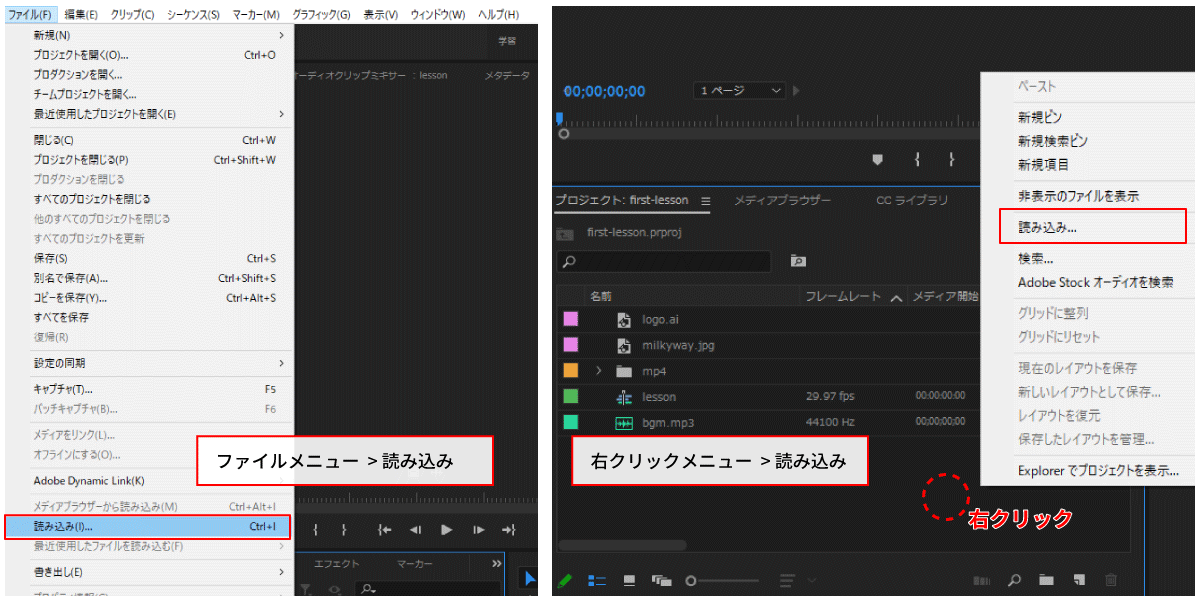Viewport: 1200px width, 600px height.
Task: Click the playhead marker on monitor ruler
Action: tap(561, 119)
